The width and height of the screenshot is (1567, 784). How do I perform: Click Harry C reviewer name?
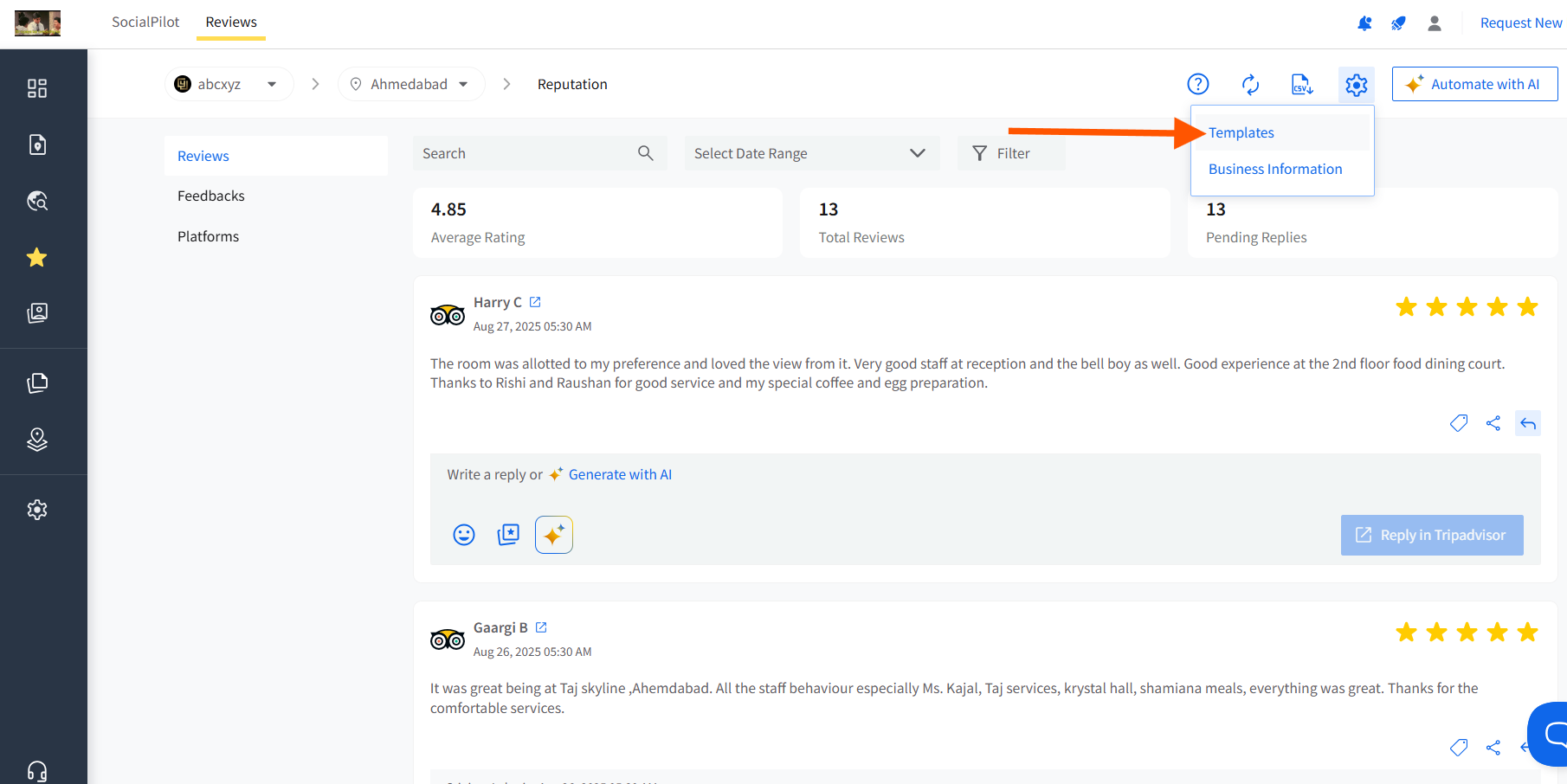click(498, 302)
